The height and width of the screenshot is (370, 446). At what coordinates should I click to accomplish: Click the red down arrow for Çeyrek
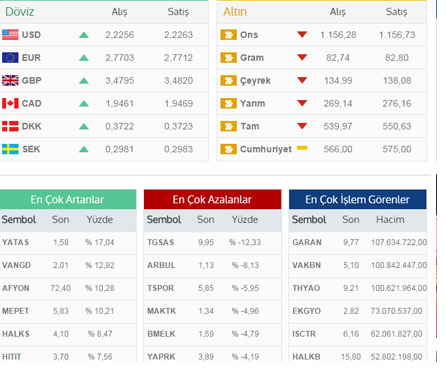tap(302, 80)
